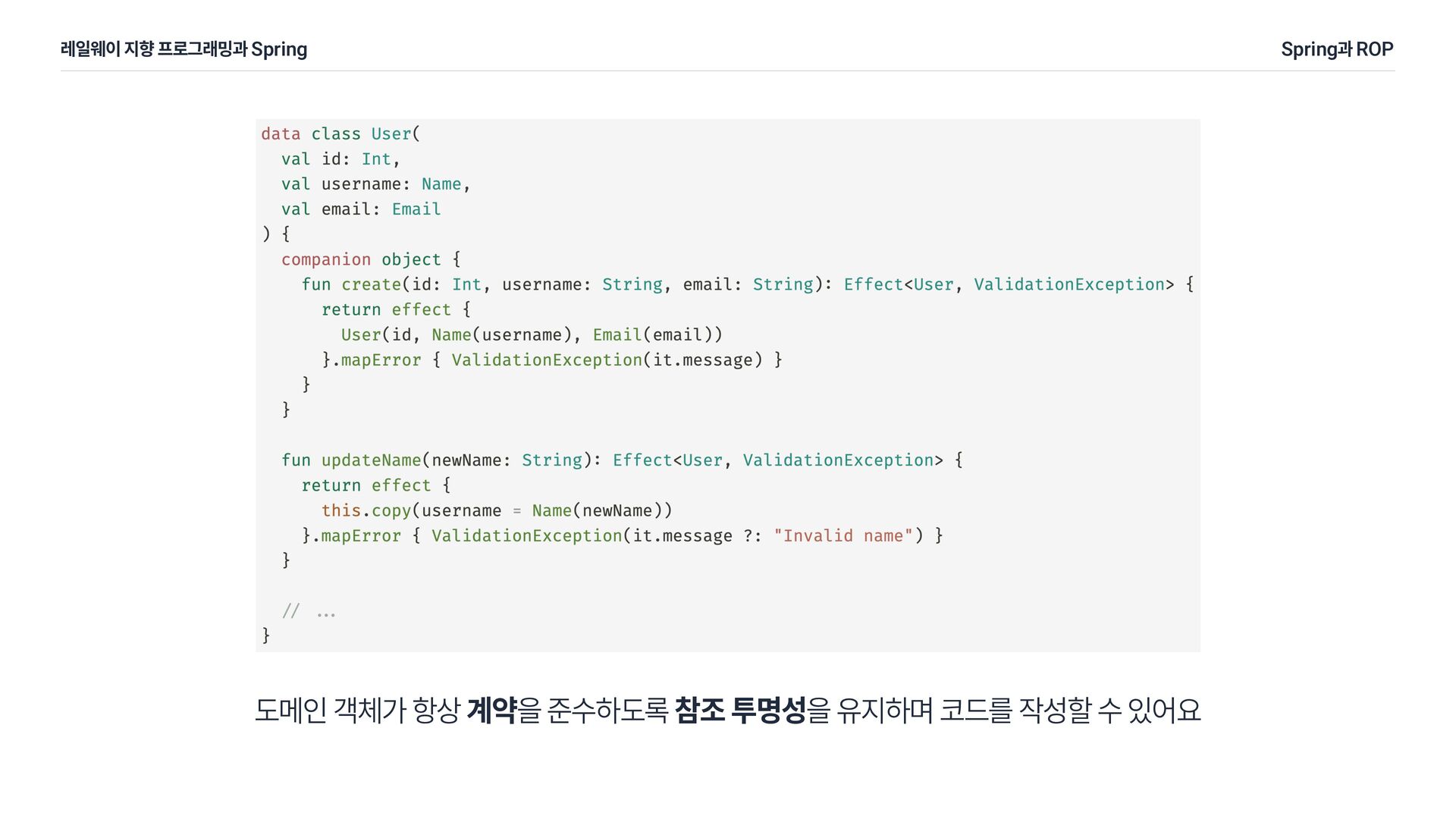Click the 'val id: Int,' line
The image size is (1456, 819).
click(340, 159)
